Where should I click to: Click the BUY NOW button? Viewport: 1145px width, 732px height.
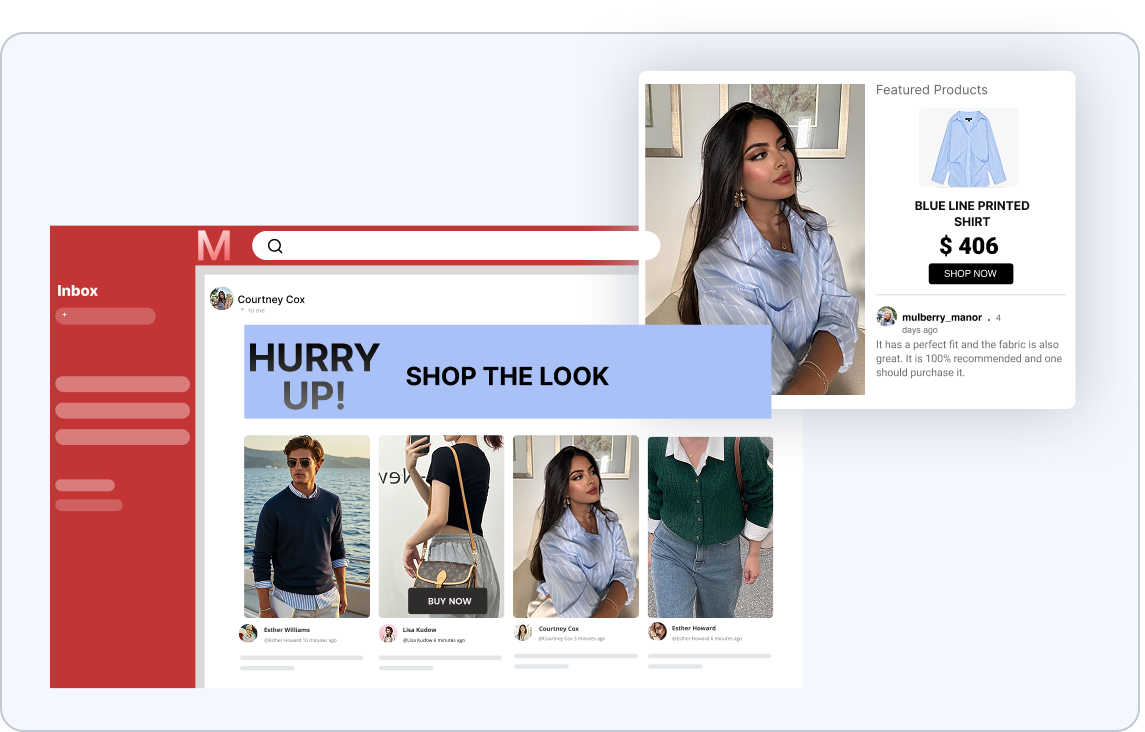449,601
